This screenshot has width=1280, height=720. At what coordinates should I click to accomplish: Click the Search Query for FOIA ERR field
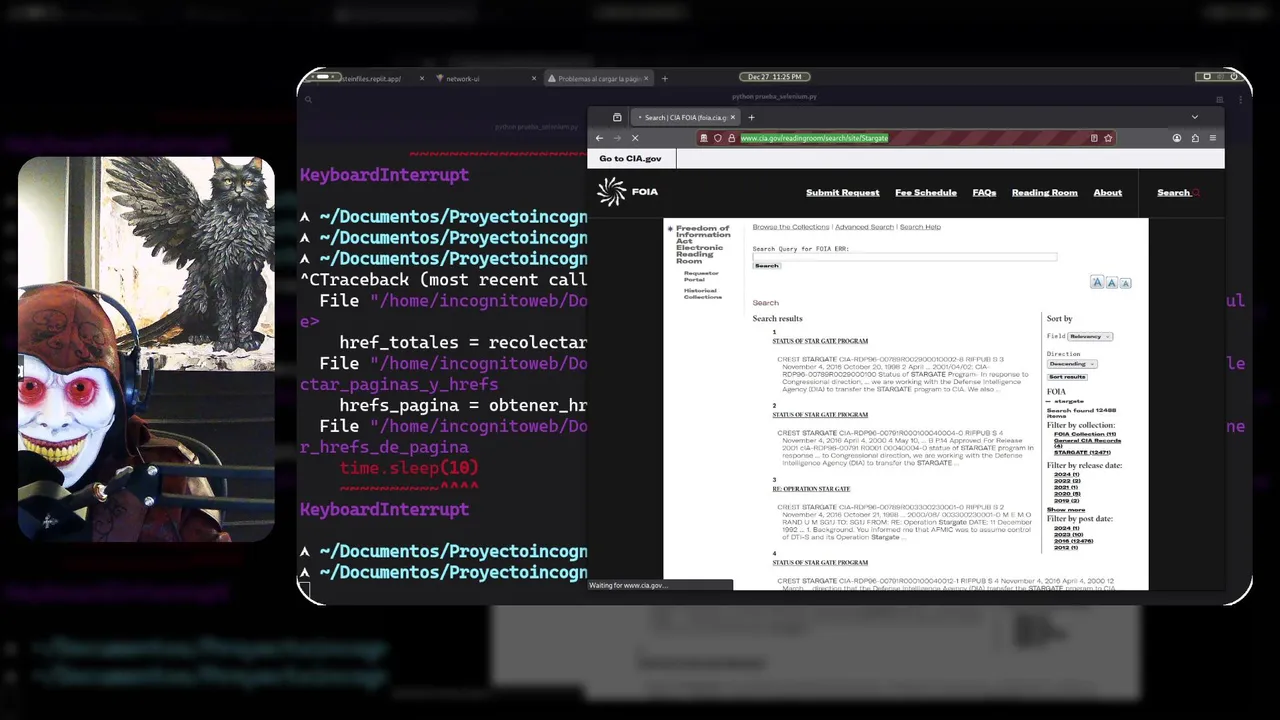tap(904, 257)
